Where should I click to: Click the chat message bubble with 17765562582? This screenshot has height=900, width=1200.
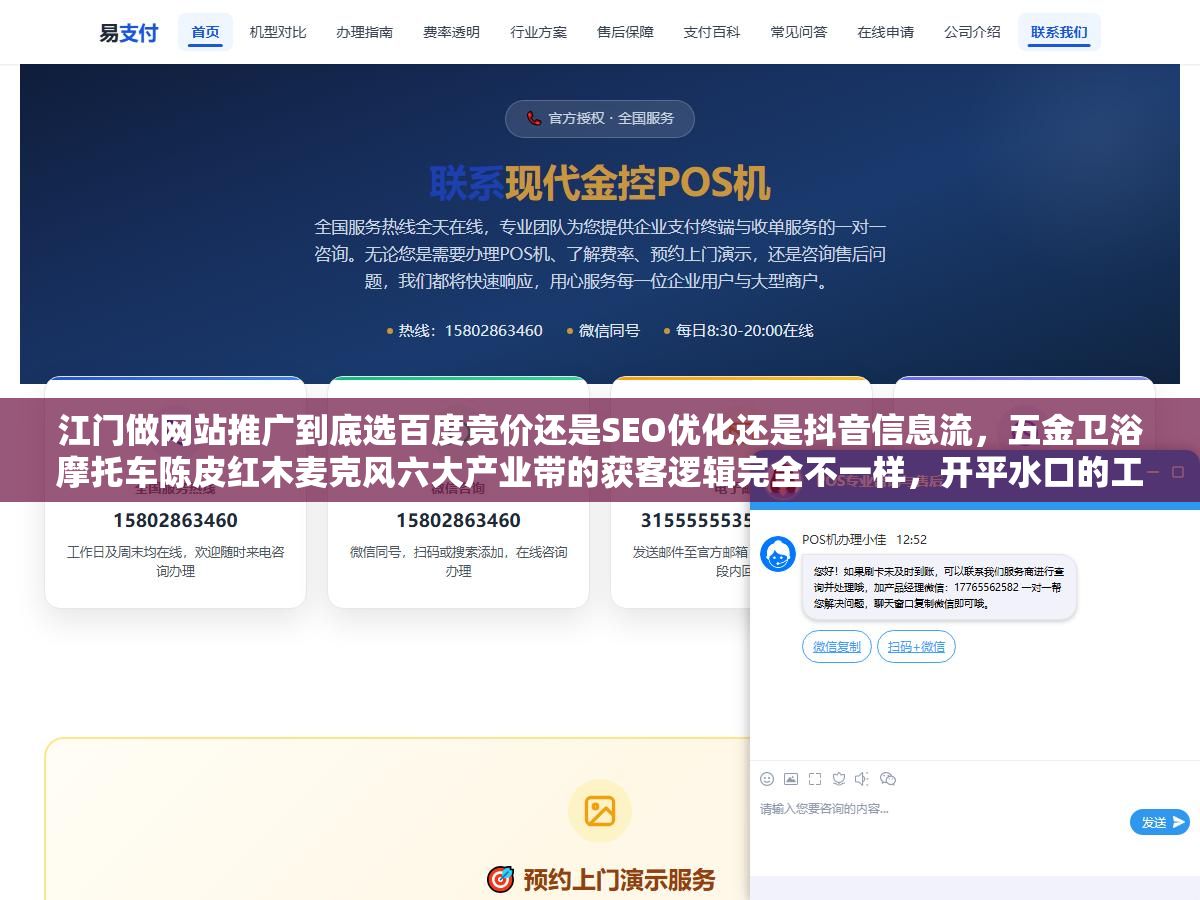click(x=939, y=587)
